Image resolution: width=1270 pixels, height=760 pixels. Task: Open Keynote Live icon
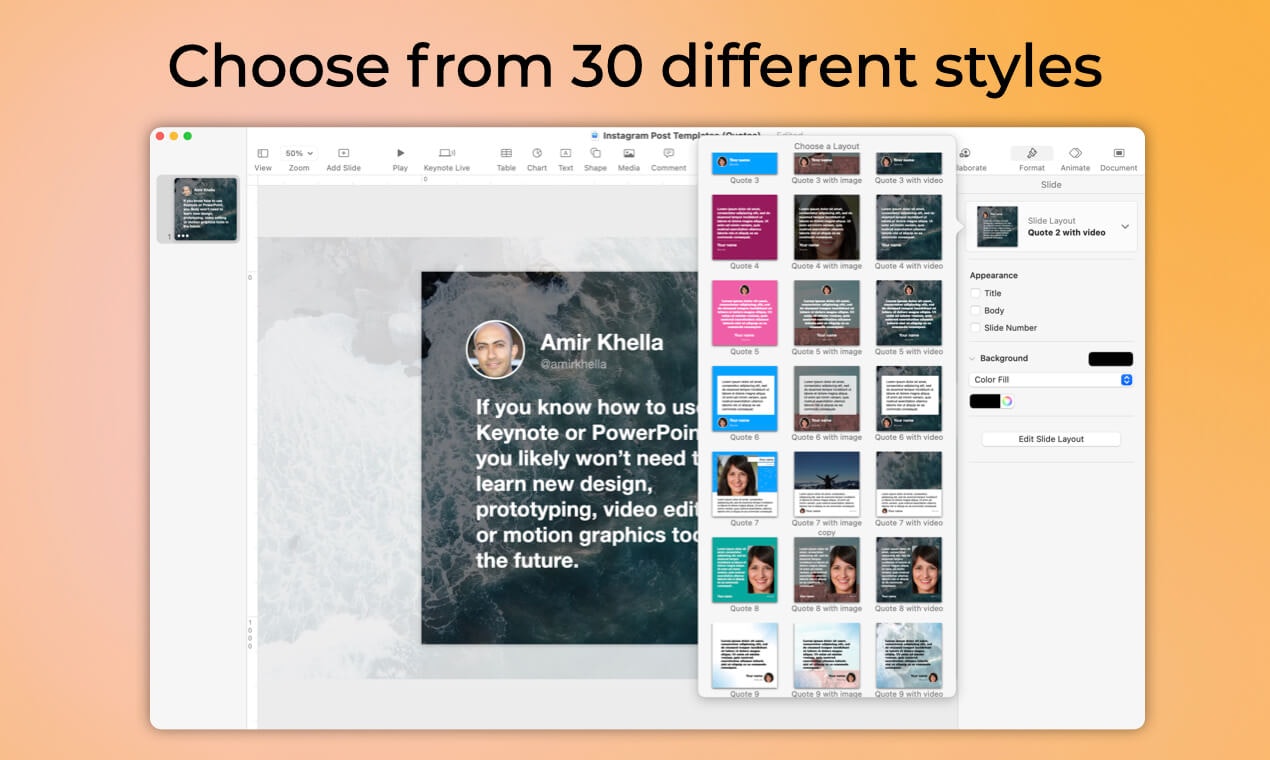pyautogui.click(x=447, y=153)
